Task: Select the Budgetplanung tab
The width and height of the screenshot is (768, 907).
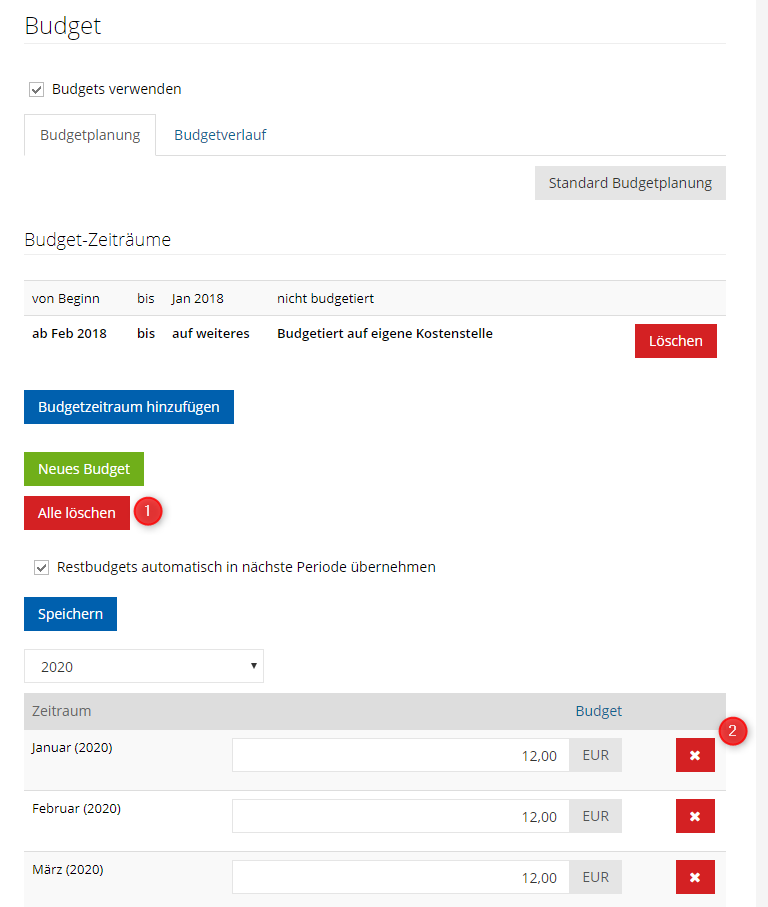Action: pos(90,135)
